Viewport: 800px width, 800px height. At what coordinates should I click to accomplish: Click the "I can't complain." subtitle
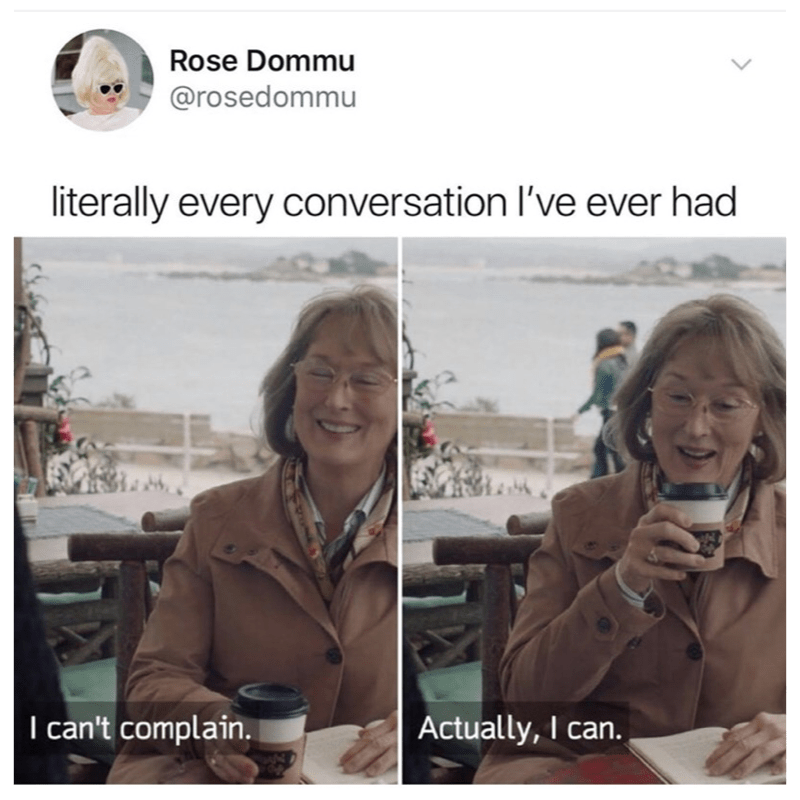[x=140, y=728]
